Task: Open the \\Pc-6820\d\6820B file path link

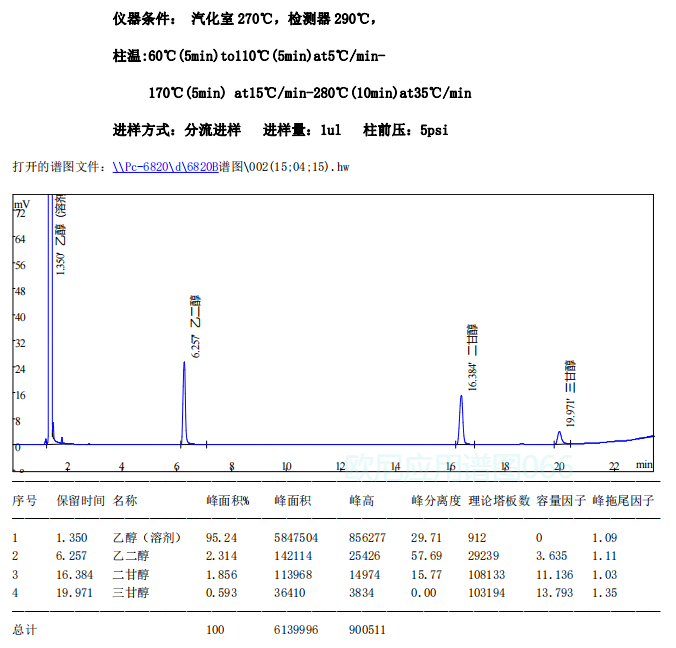Action: point(165,167)
